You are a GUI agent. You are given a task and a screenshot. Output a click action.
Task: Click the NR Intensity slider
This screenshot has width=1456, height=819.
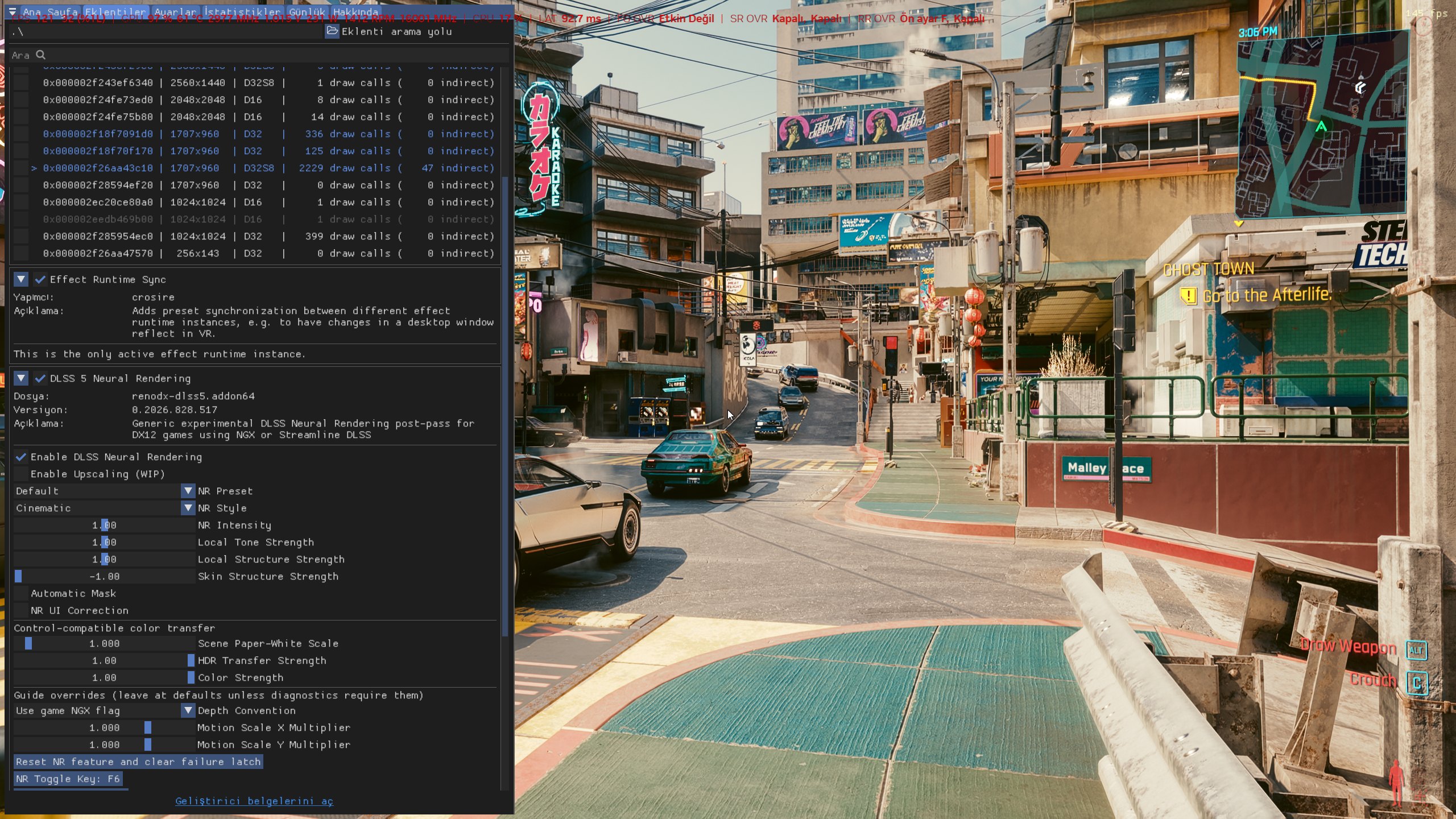tap(105, 525)
